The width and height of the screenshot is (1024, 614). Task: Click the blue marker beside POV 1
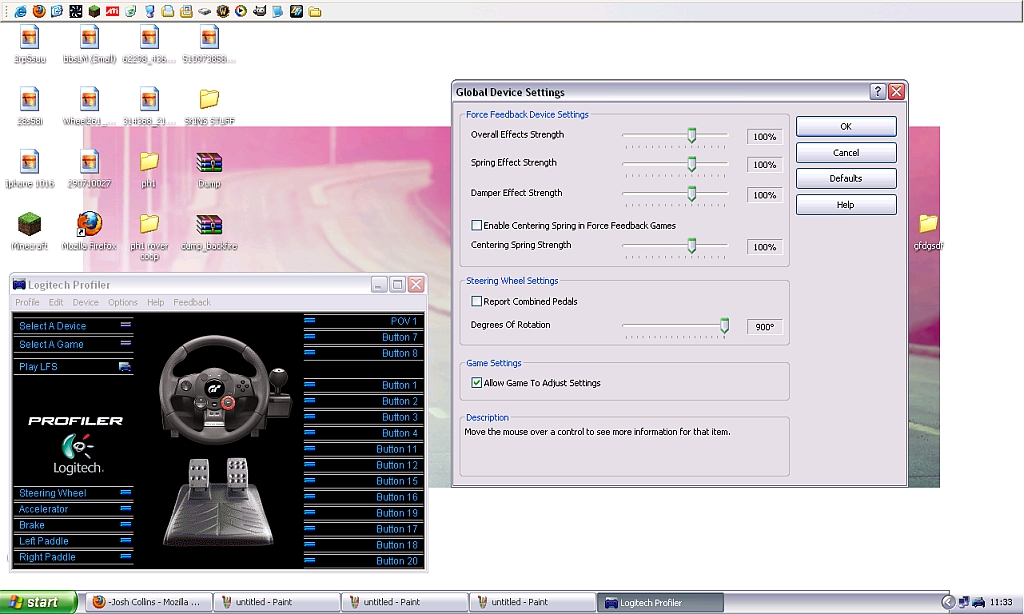point(310,321)
